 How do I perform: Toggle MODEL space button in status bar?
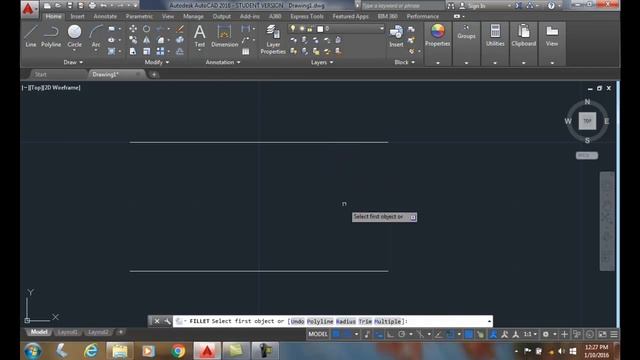point(318,334)
